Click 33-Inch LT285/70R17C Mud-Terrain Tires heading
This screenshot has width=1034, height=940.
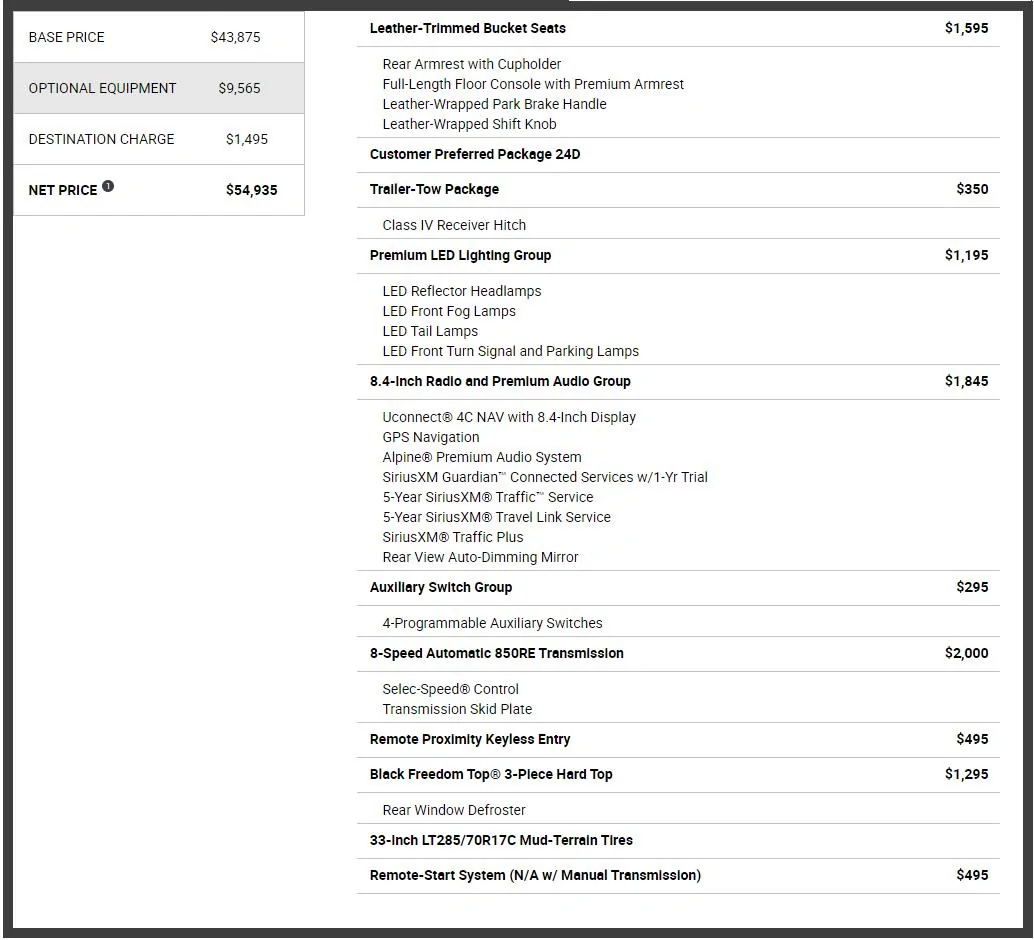(501, 840)
